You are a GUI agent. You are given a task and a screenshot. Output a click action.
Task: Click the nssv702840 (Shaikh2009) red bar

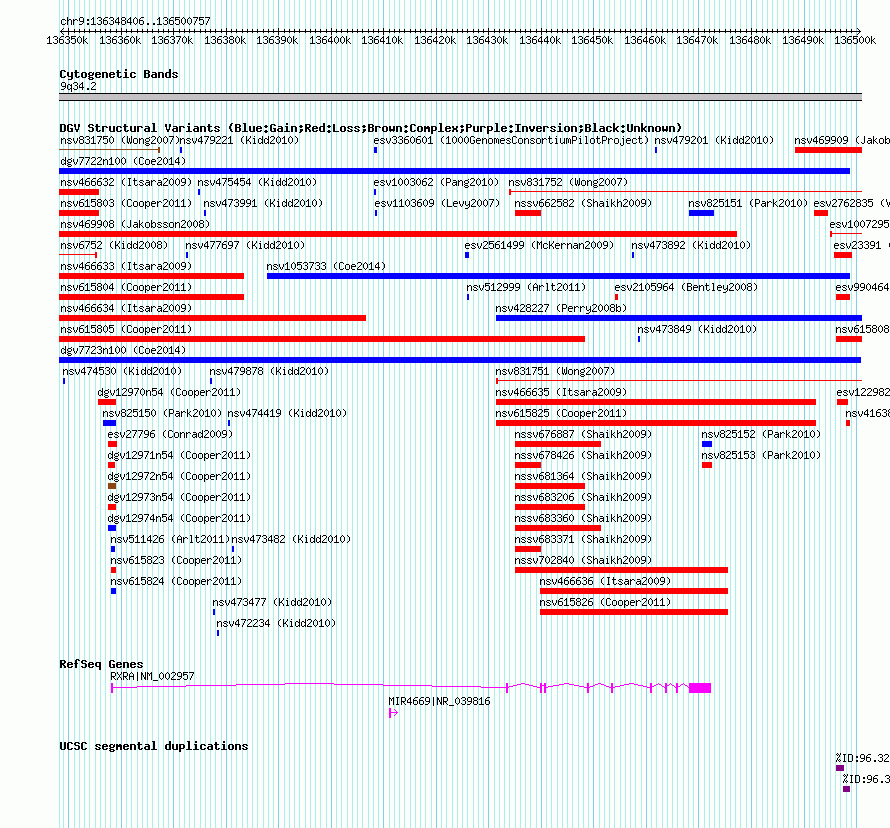click(x=621, y=570)
